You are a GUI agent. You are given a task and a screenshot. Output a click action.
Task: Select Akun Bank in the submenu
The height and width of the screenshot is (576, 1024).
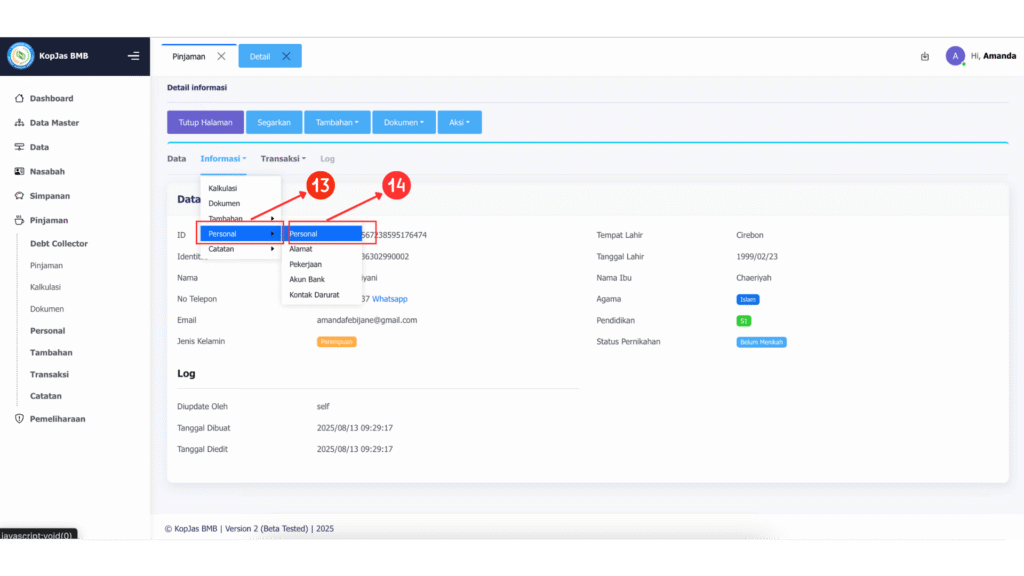point(307,279)
